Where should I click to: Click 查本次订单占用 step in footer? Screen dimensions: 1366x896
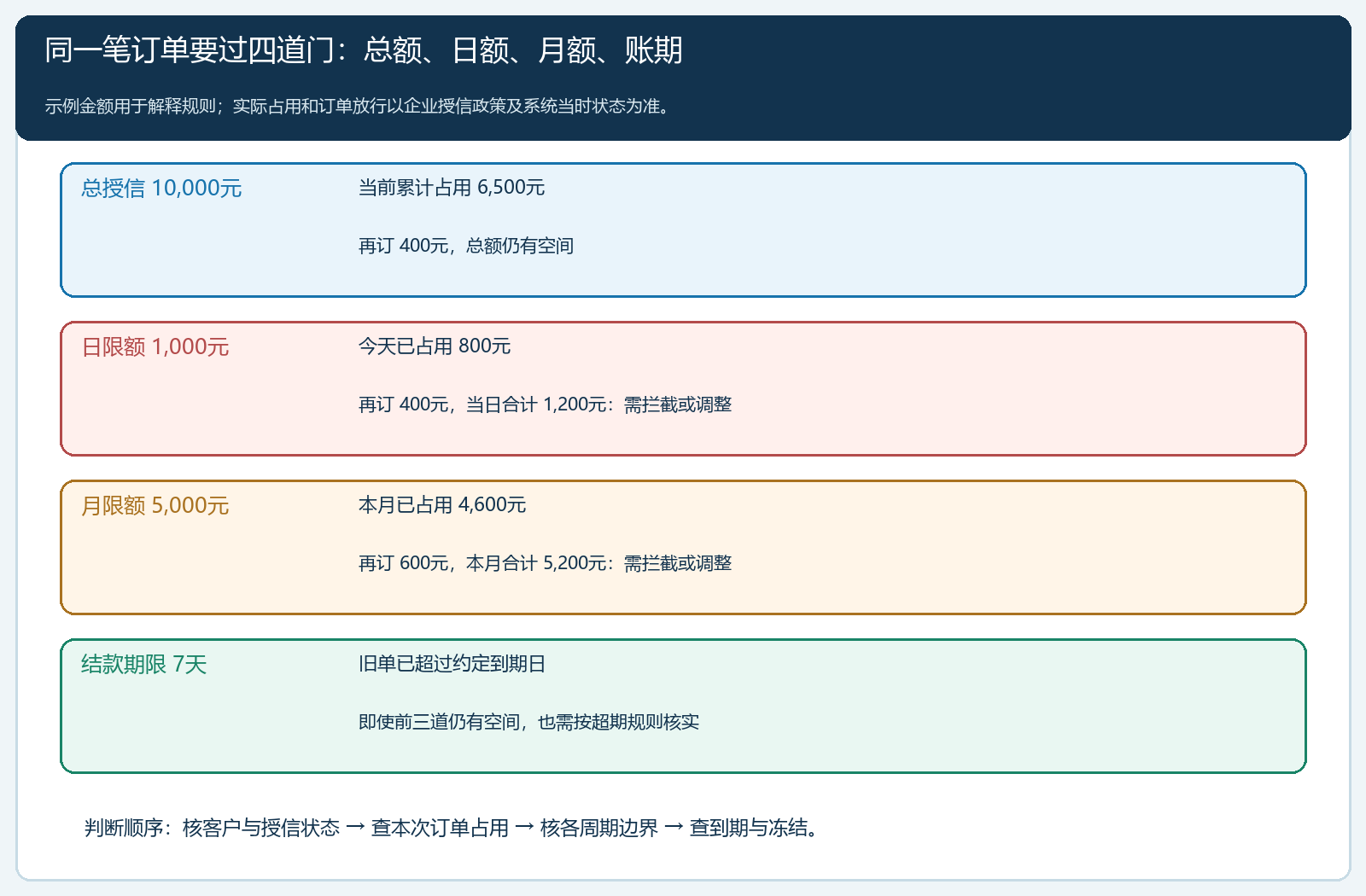440,828
